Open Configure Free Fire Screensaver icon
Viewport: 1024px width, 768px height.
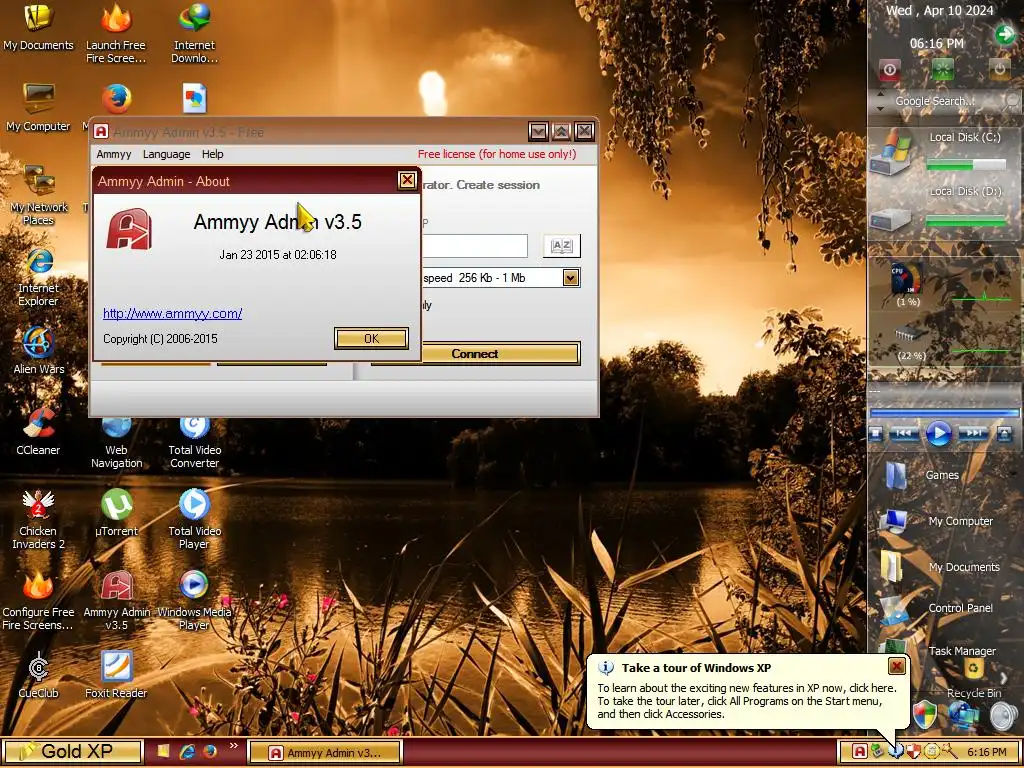coord(38,601)
